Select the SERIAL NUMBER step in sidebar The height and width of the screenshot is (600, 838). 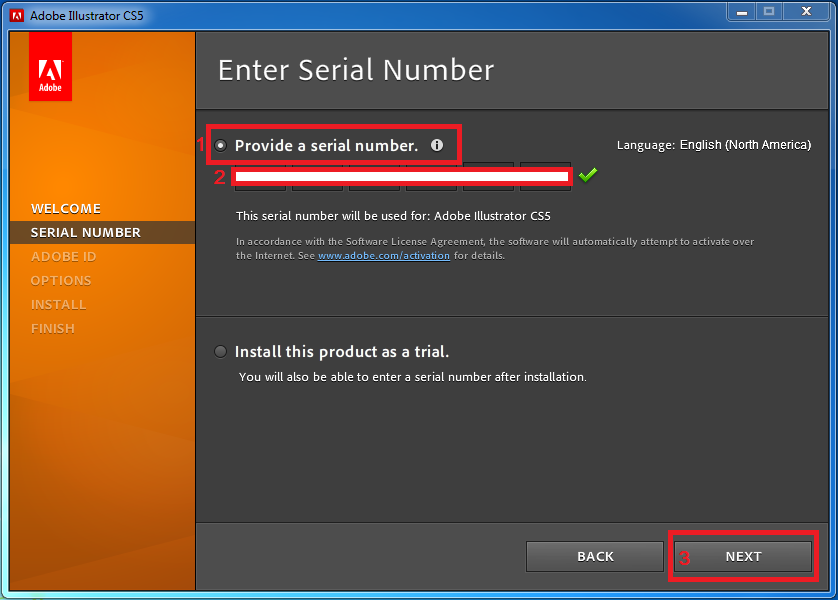pyautogui.click(x=102, y=232)
